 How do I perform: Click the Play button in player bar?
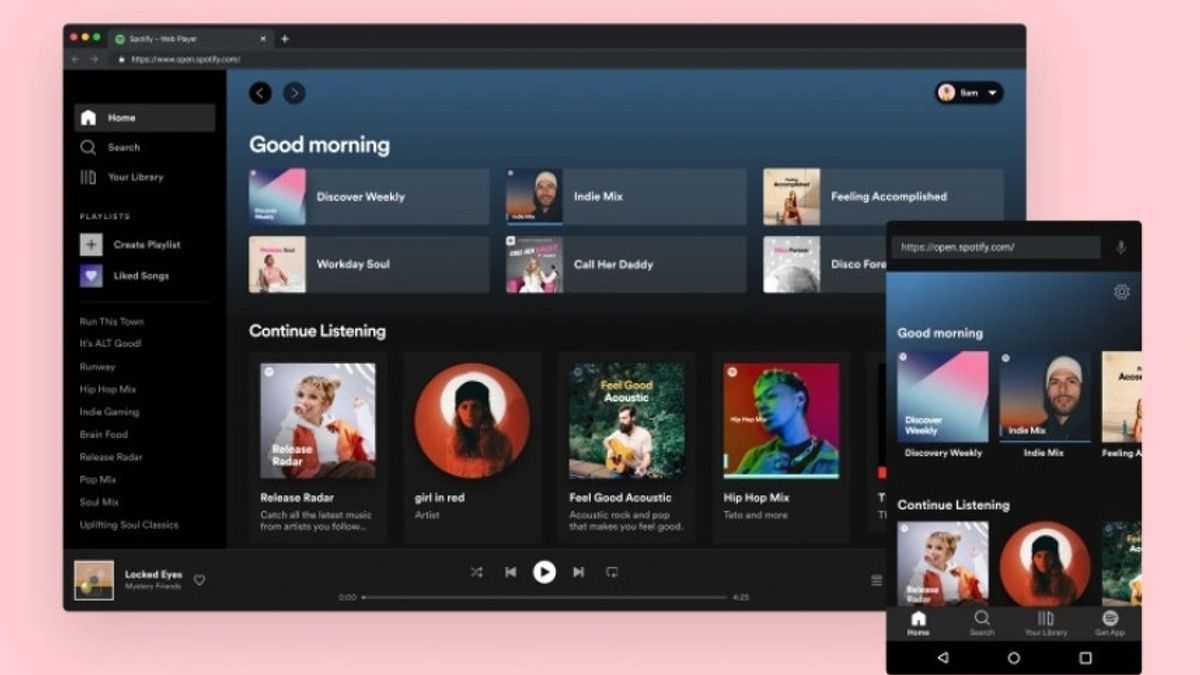click(544, 572)
